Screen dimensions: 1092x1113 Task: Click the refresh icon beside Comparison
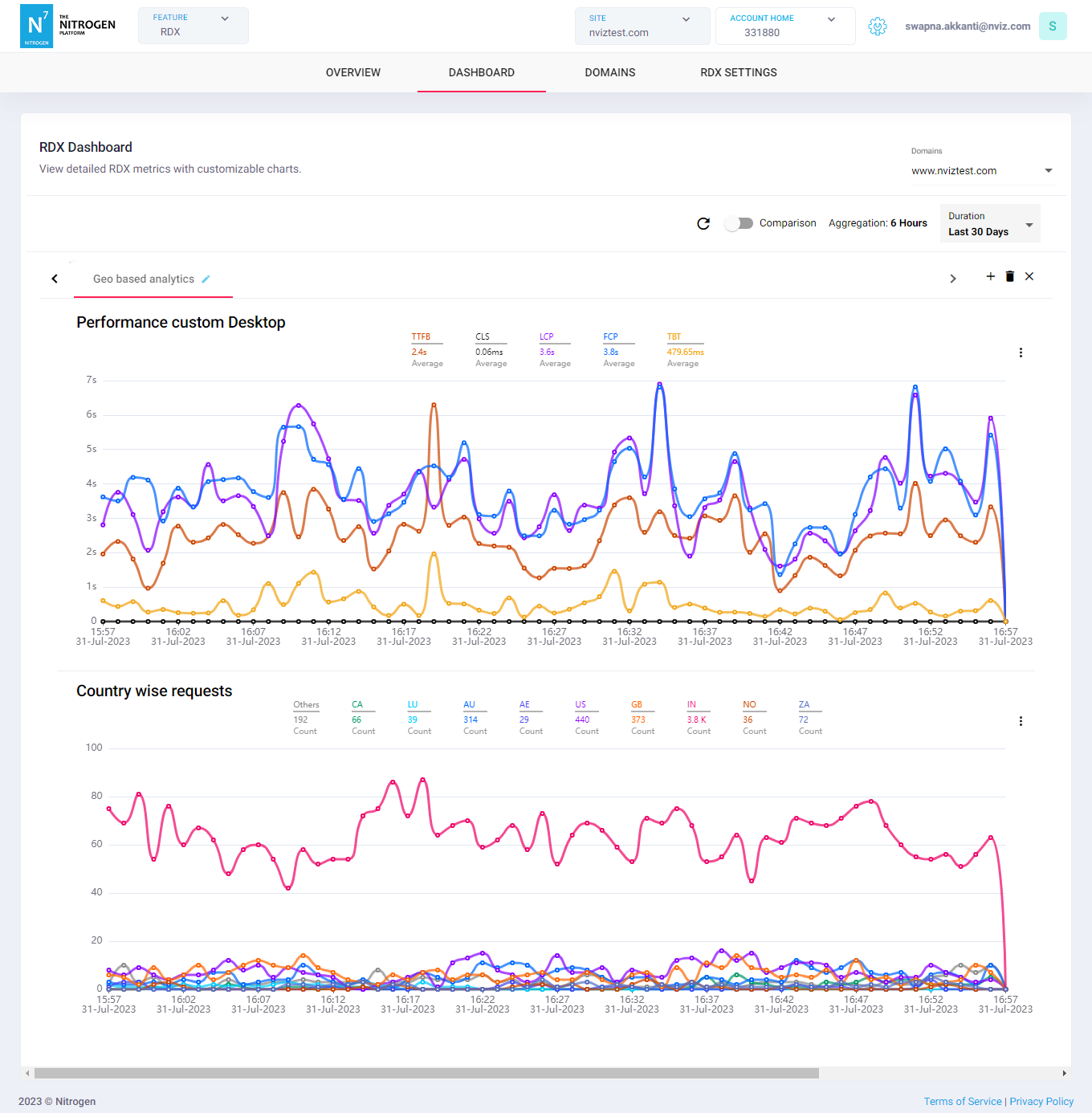703,223
